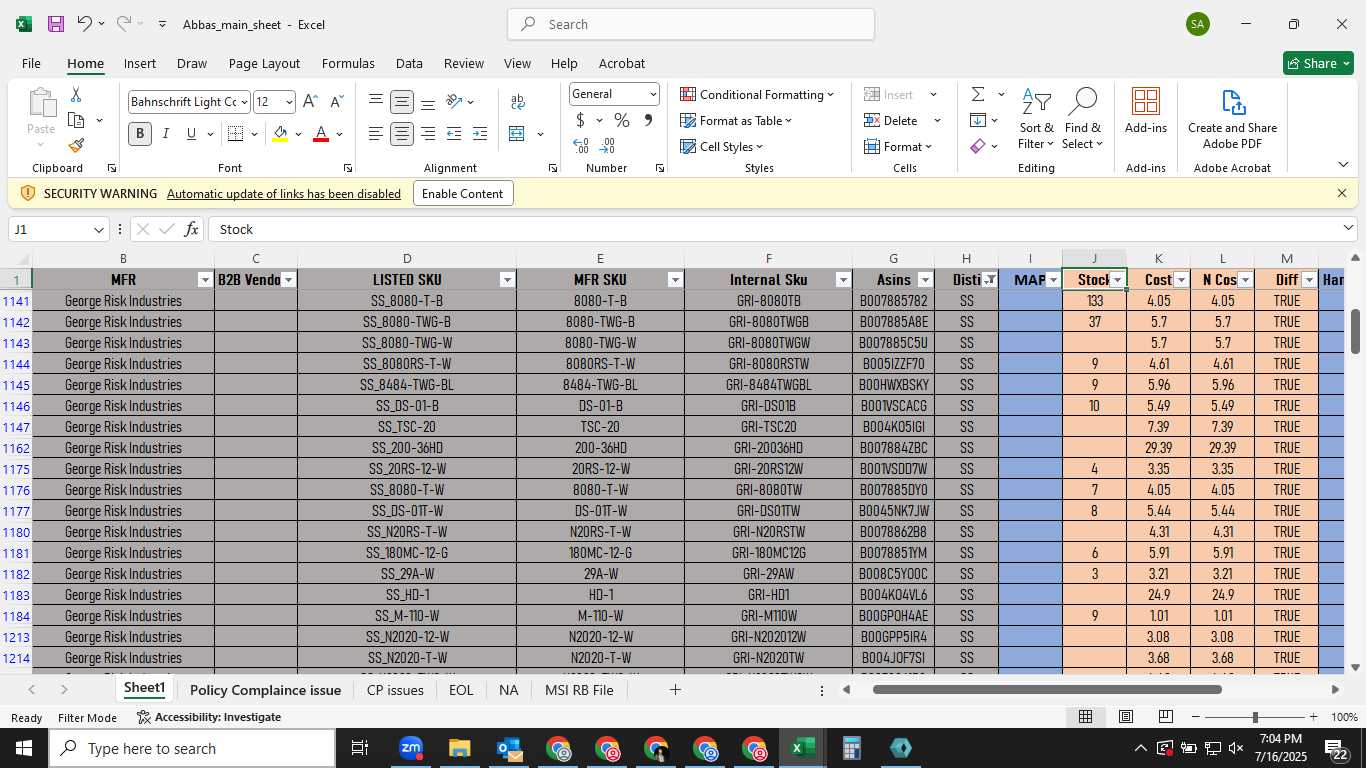Open the MFR SKU filter dropdown
The height and width of the screenshot is (768, 1366).
(675, 280)
